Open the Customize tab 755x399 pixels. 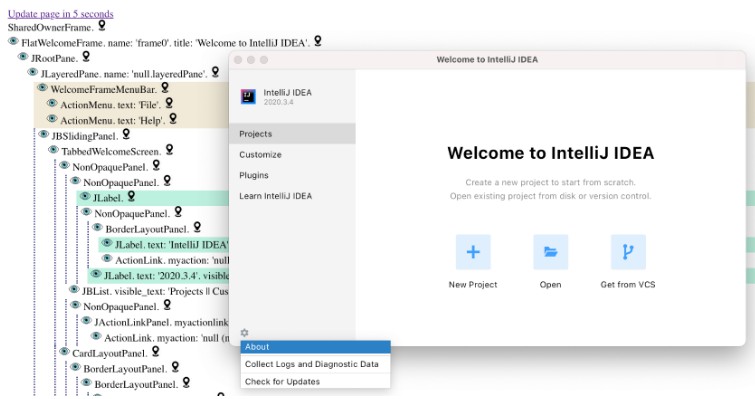tap(292, 154)
